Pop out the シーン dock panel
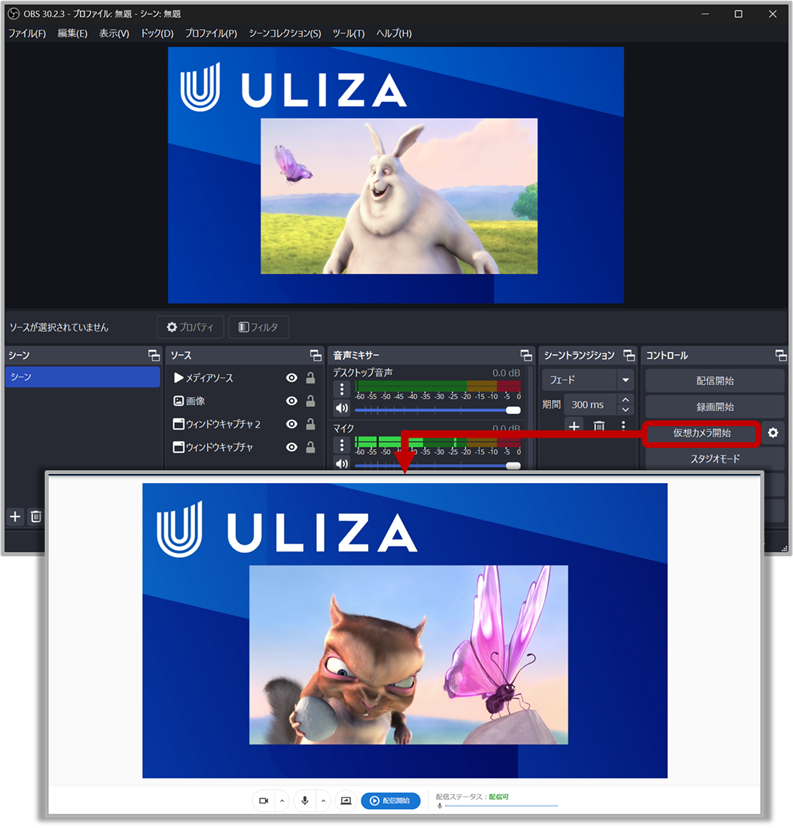The image size is (793, 828). 154,355
